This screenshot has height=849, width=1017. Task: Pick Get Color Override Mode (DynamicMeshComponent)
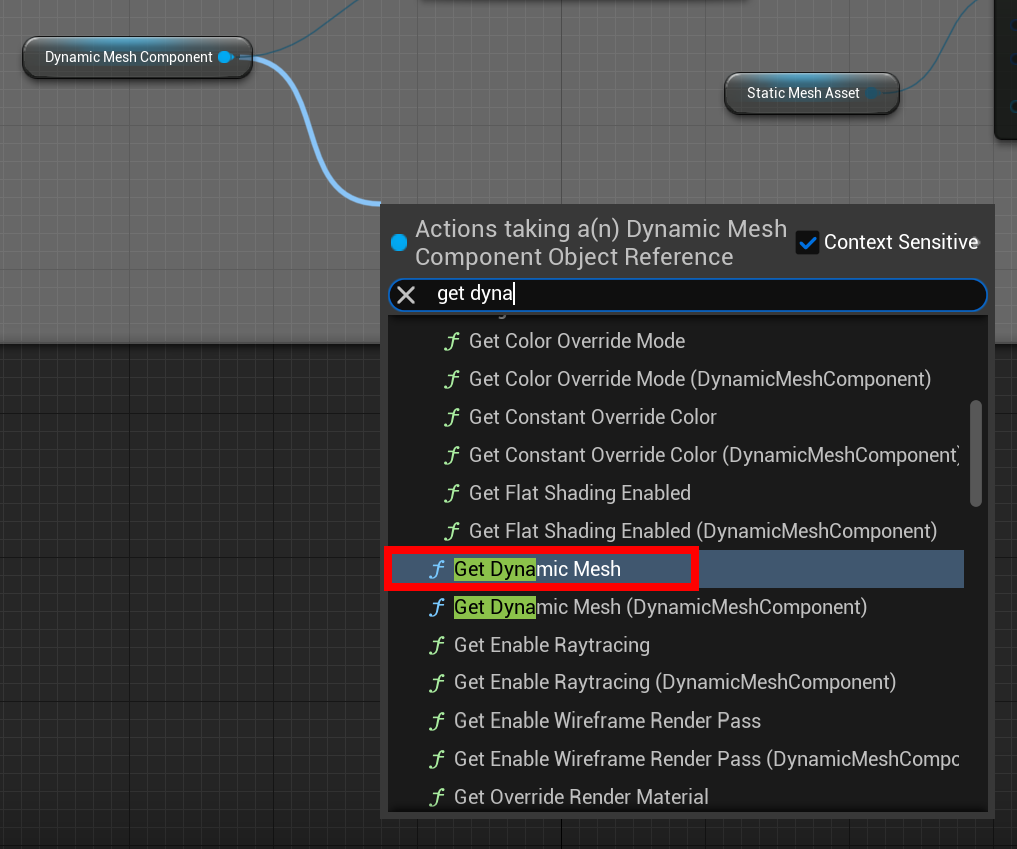(677, 379)
